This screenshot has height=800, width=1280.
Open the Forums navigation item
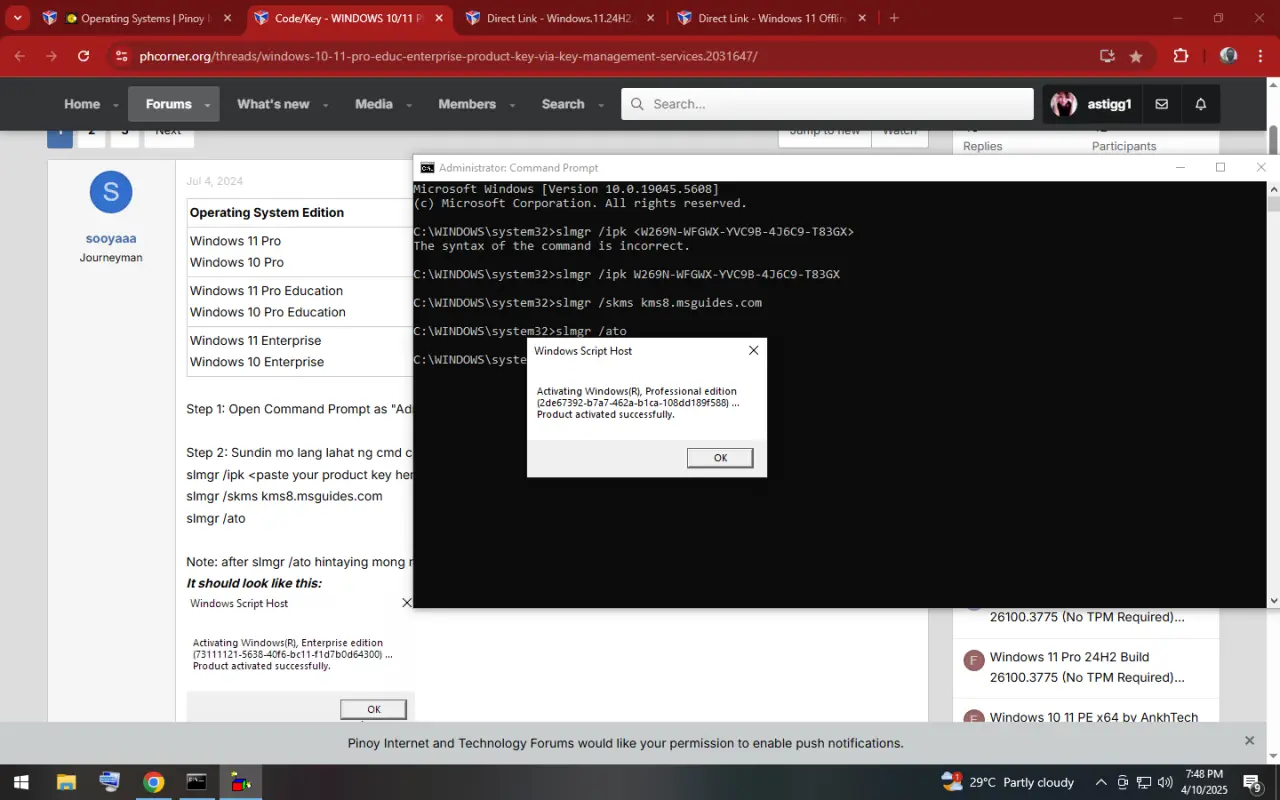[x=168, y=104]
